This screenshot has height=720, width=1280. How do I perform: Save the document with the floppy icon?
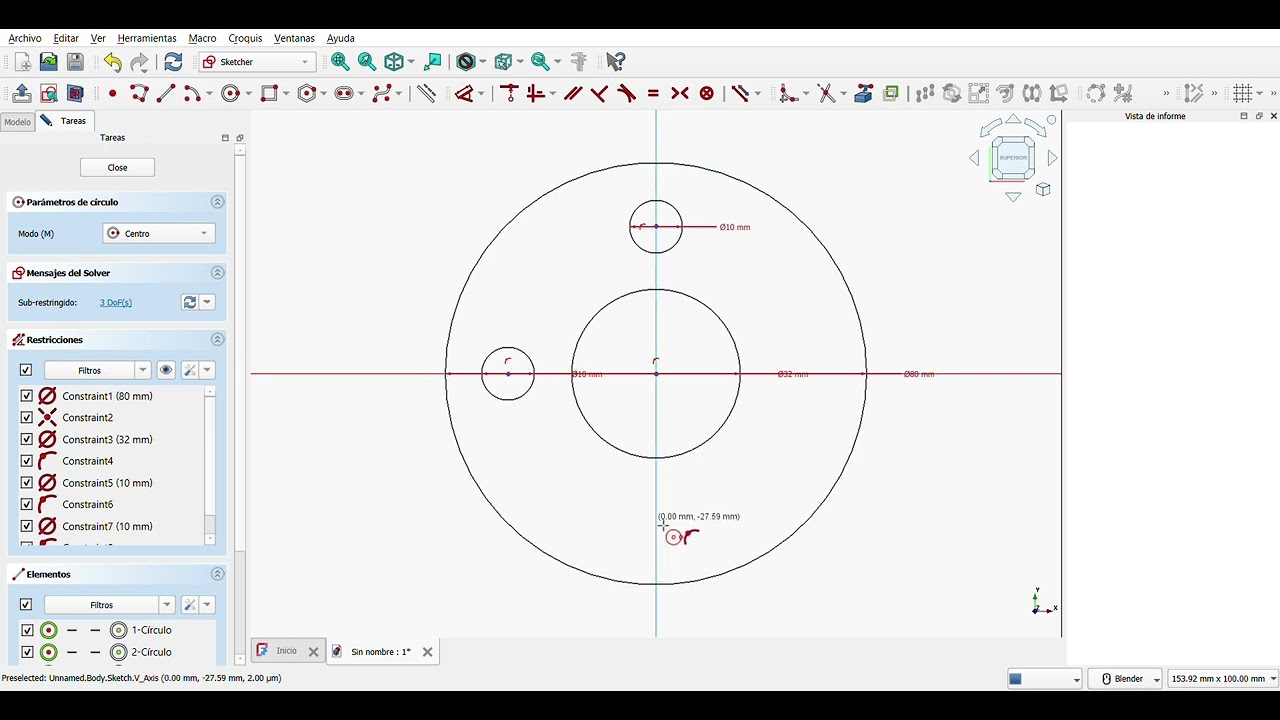(75, 62)
